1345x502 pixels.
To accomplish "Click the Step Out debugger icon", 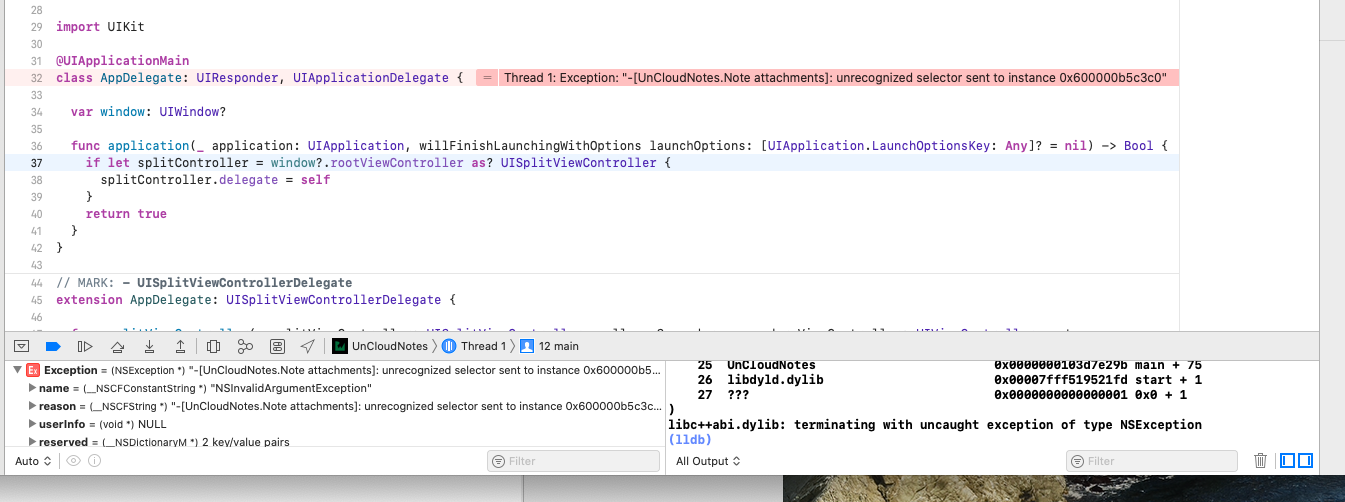I will click(x=180, y=346).
